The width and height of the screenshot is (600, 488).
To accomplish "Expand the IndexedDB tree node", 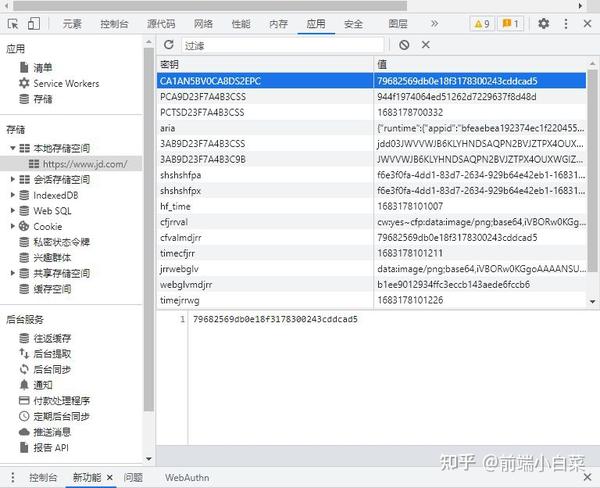I will click(x=13, y=195).
